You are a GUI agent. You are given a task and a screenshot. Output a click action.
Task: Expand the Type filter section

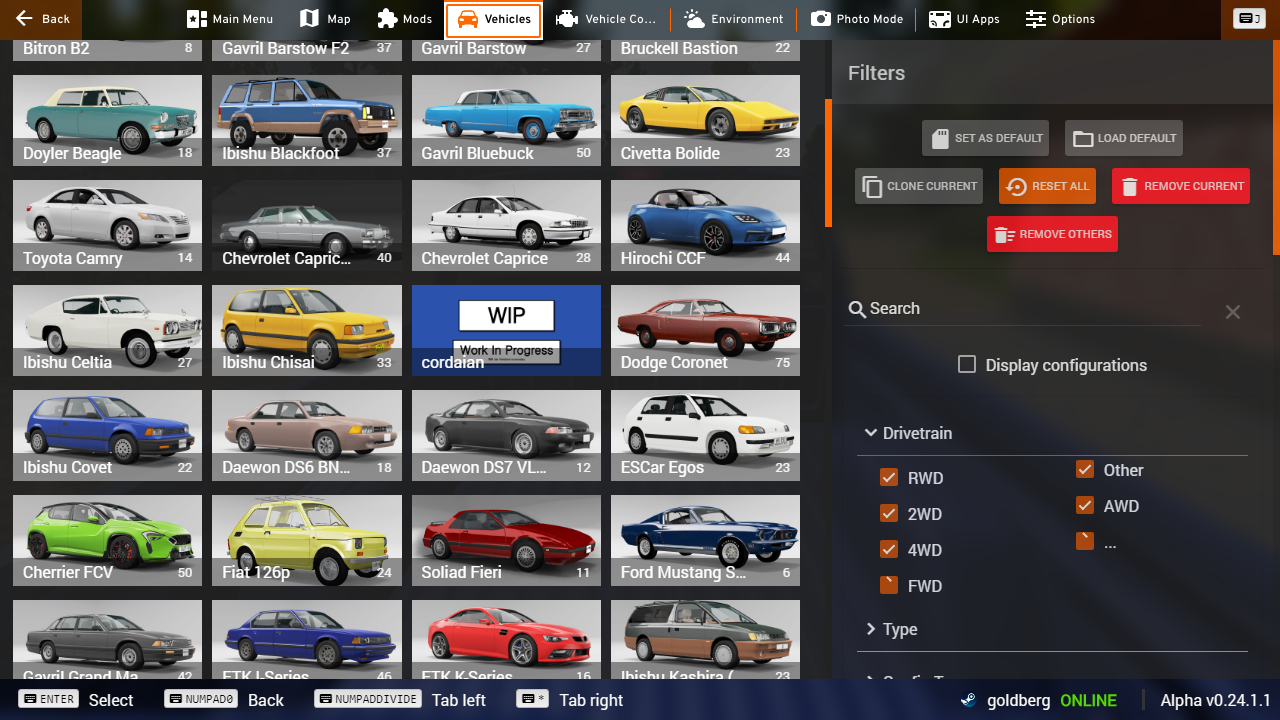tap(893, 629)
